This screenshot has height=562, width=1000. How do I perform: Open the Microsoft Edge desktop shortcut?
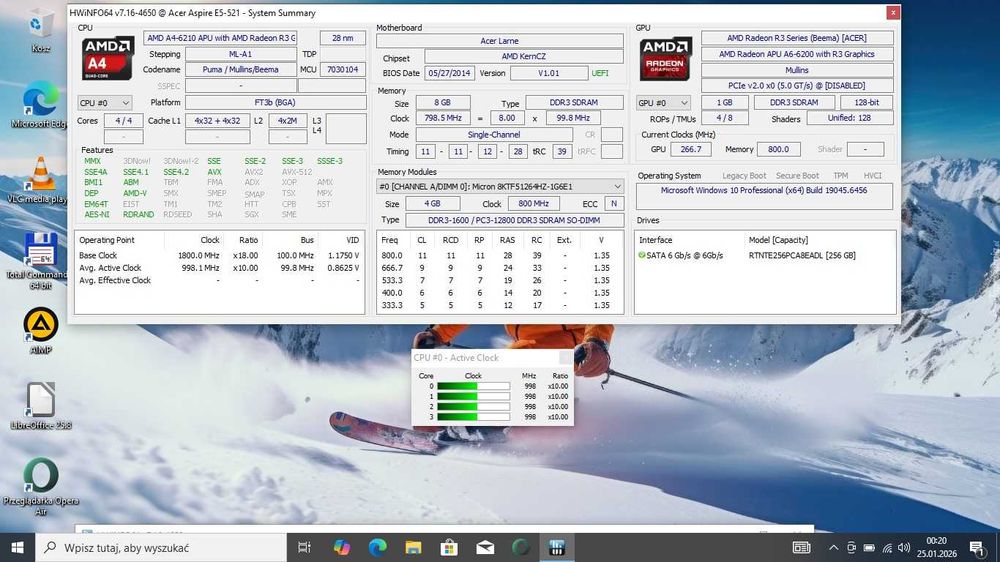(40, 105)
